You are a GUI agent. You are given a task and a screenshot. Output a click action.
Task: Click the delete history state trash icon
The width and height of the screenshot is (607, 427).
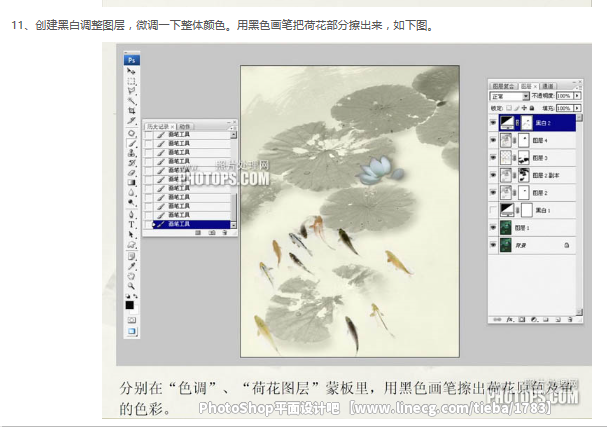pos(225,233)
